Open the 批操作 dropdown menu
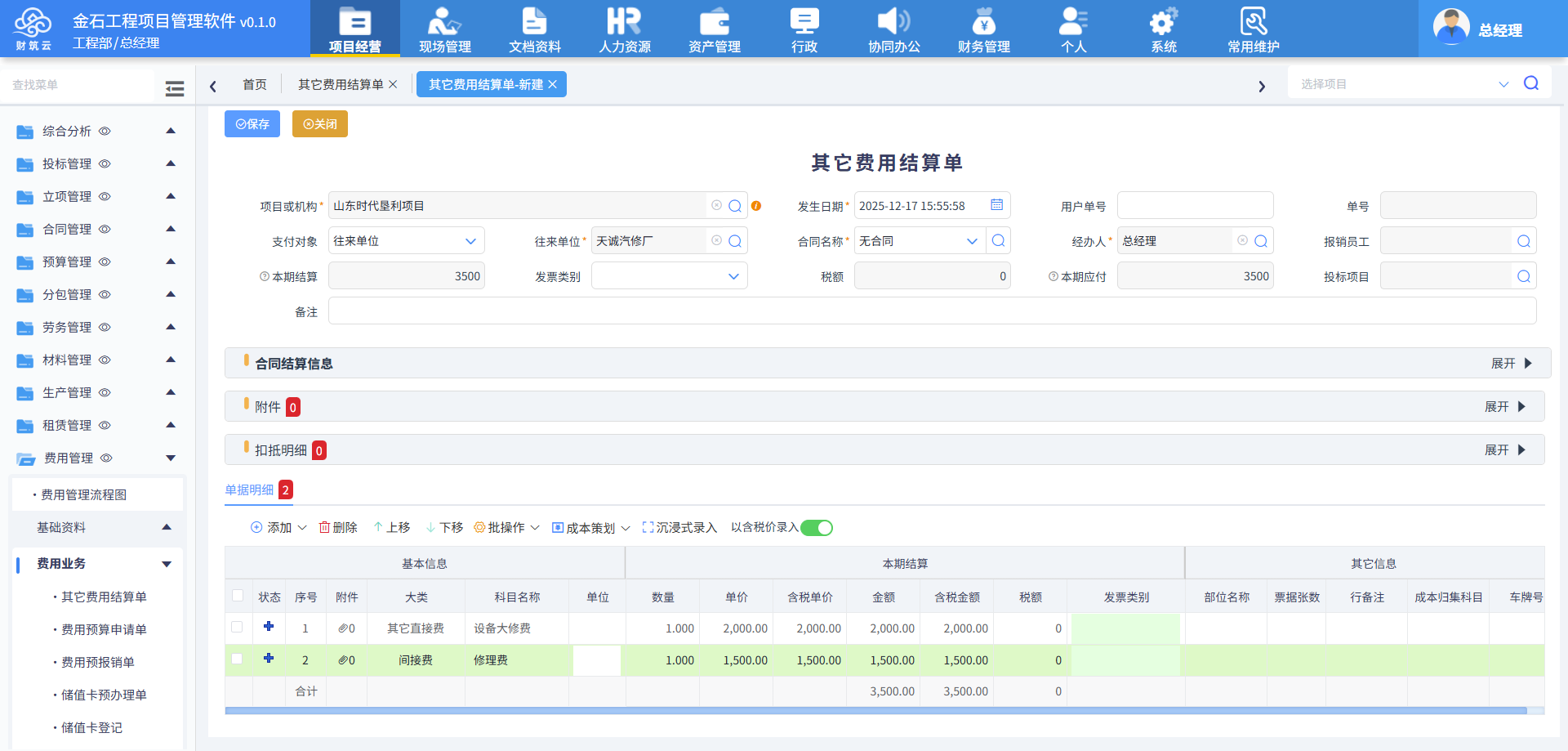Viewport: 1568px width, 751px height. tap(506, 527)
